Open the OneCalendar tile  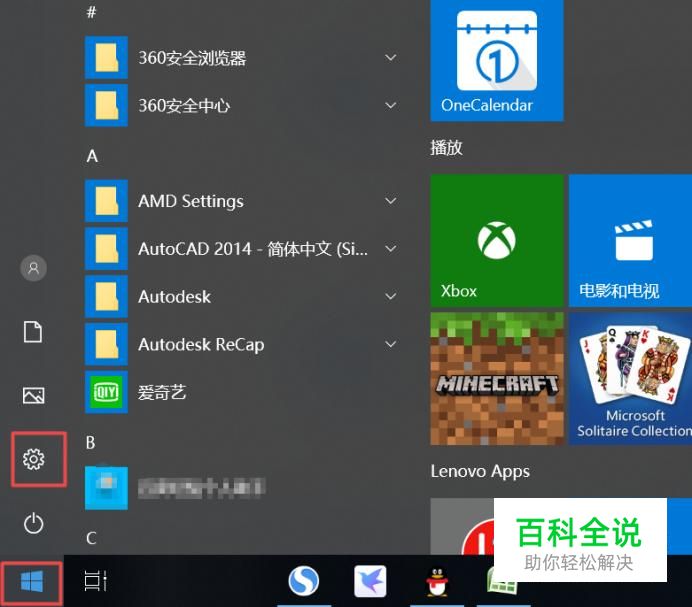pos(497,60)
